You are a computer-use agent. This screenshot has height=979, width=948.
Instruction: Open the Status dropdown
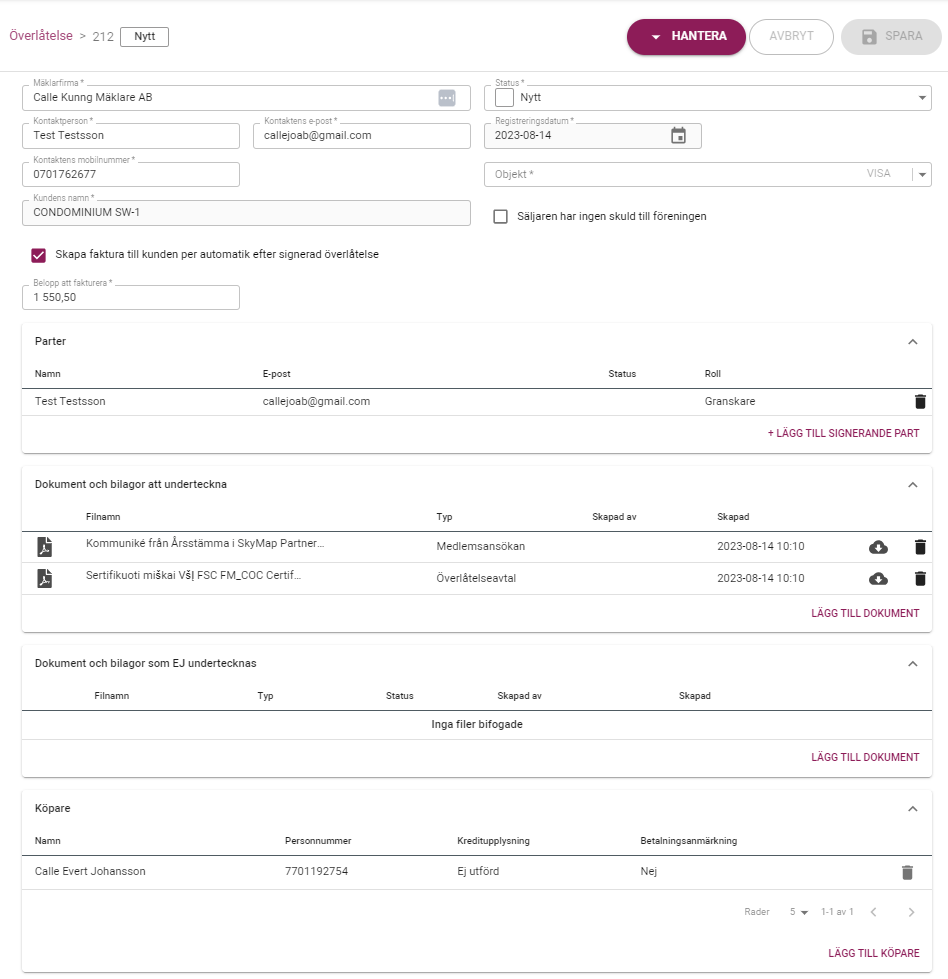point(921,98)
